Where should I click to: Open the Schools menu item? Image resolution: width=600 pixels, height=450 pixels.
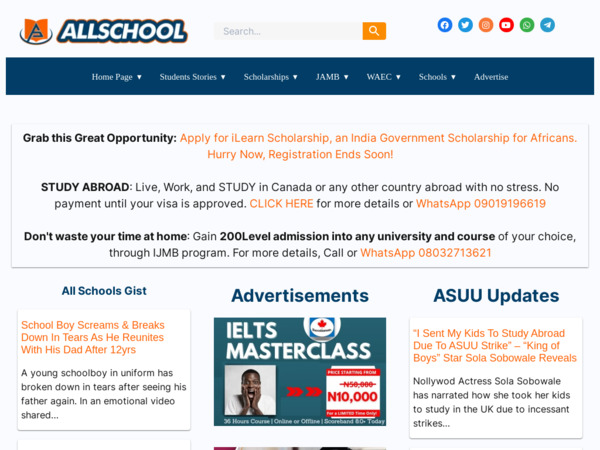(x=433, y=77)
